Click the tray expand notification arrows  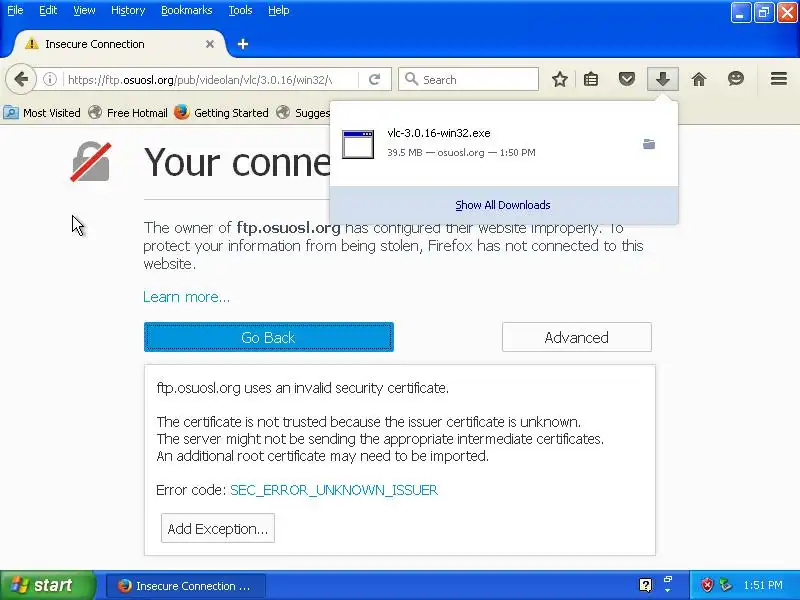(667, 585)
